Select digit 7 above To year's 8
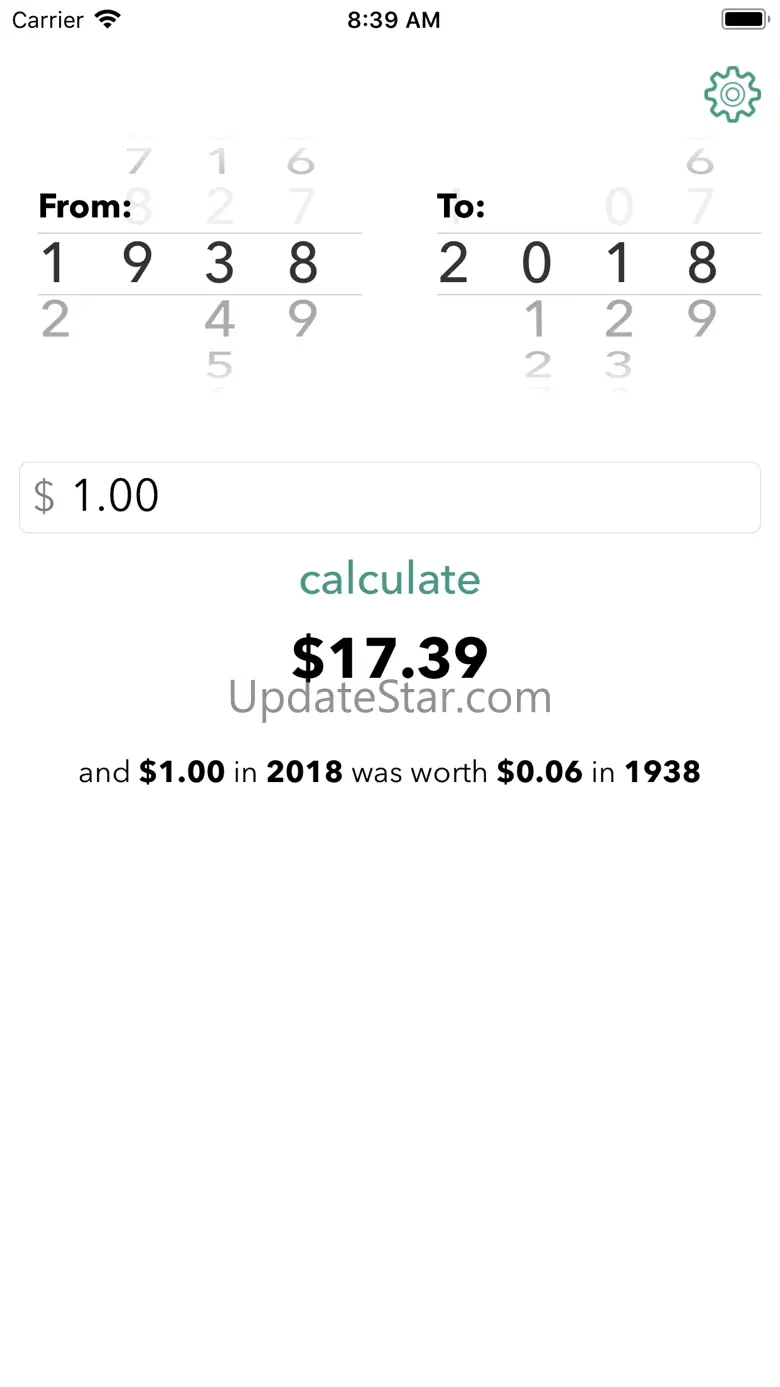 pyautogui.click(x=702, y=207)
